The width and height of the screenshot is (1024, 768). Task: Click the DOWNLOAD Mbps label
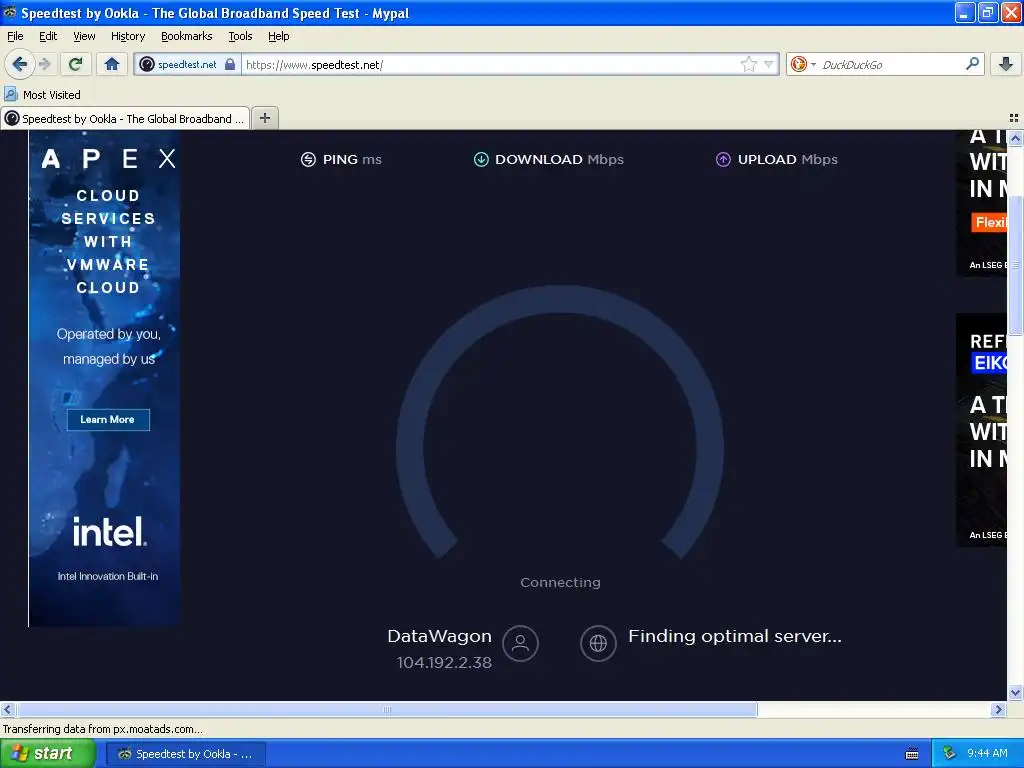(559, 159)
